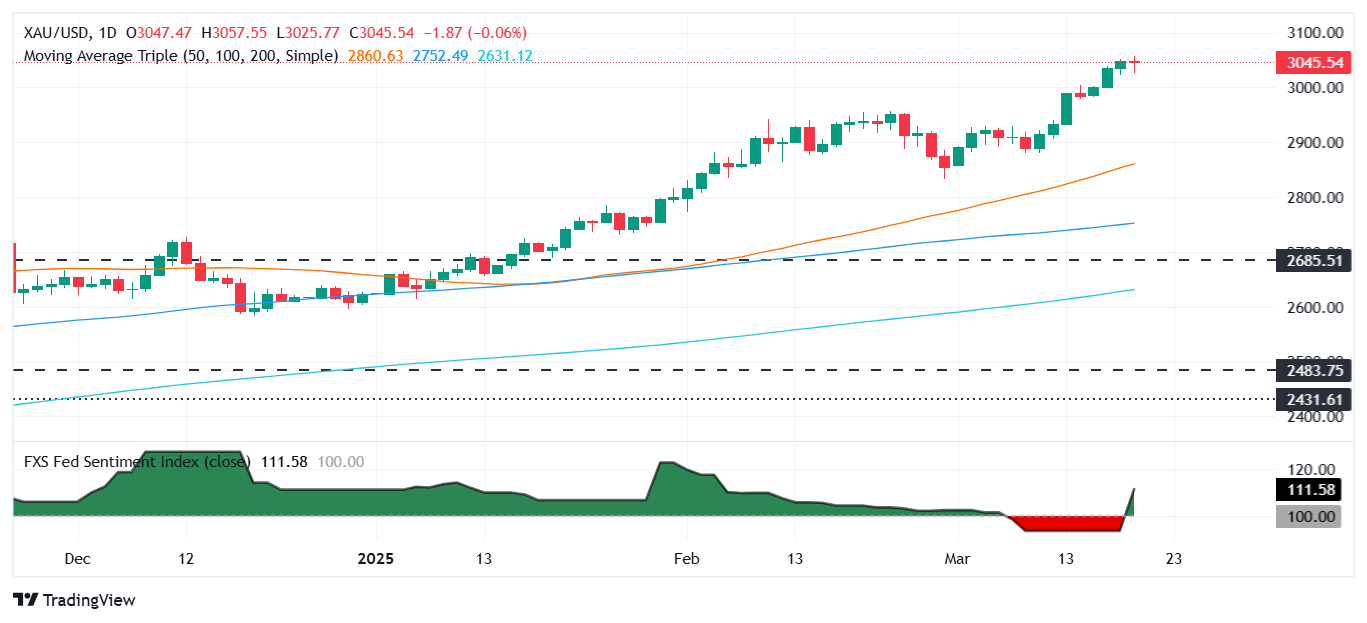Click the TradingView logo

(75, 600)
